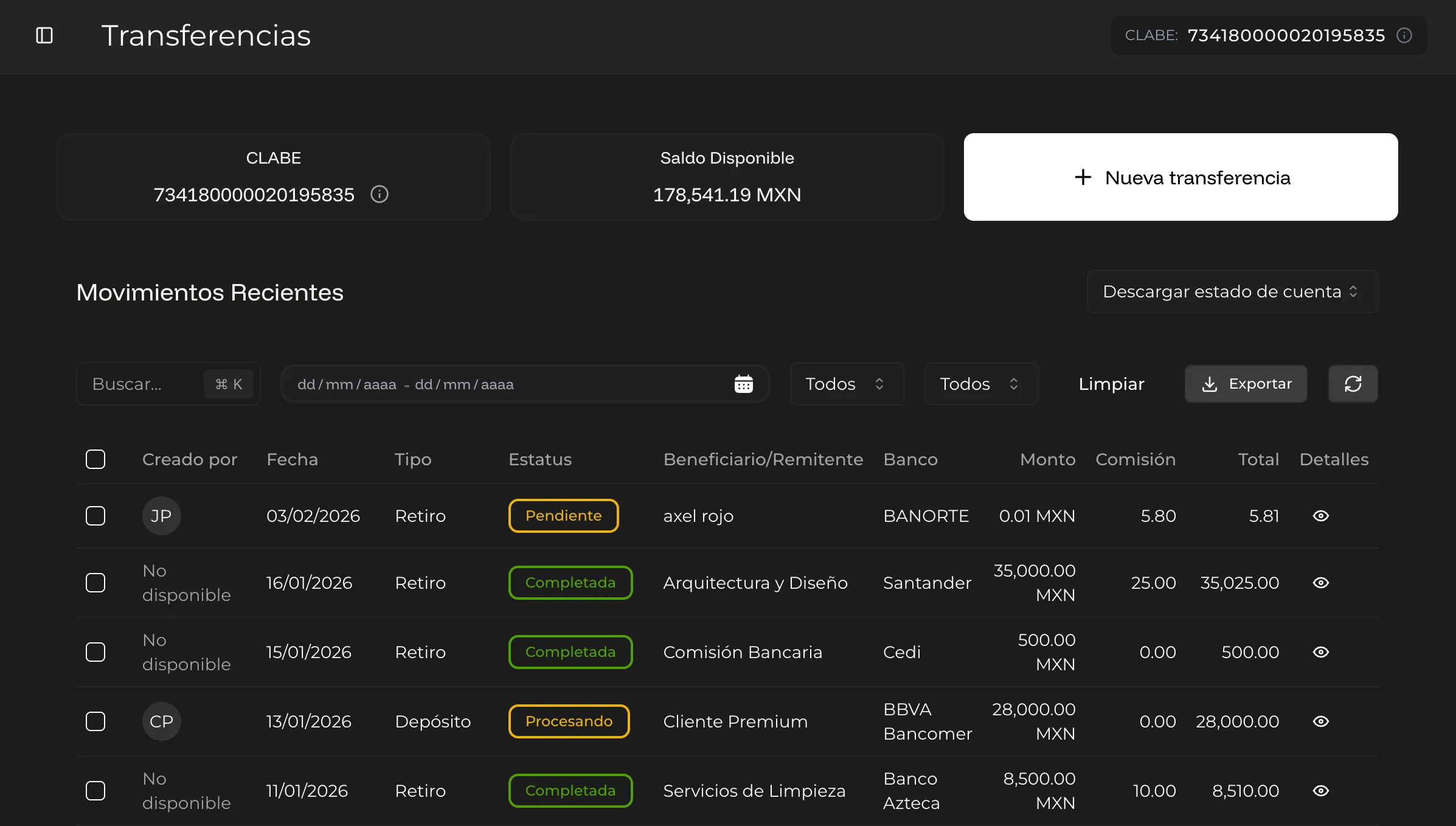Open details for the Cliente Premium deposit
The width and height of the screenshot is (1456, 826).
pyautogui.click(x=1321, y=721)
